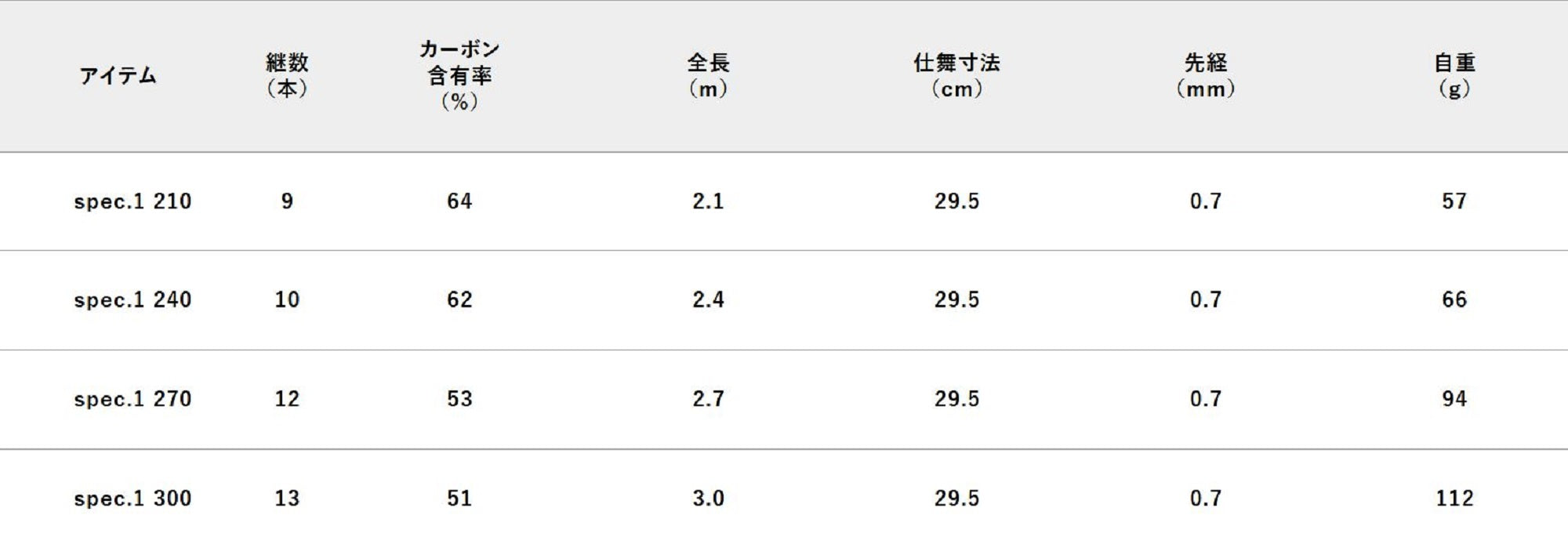Click the 自重(g) column header
The width and height of the screenshot is (1568, 548).
pos(1454,75)
